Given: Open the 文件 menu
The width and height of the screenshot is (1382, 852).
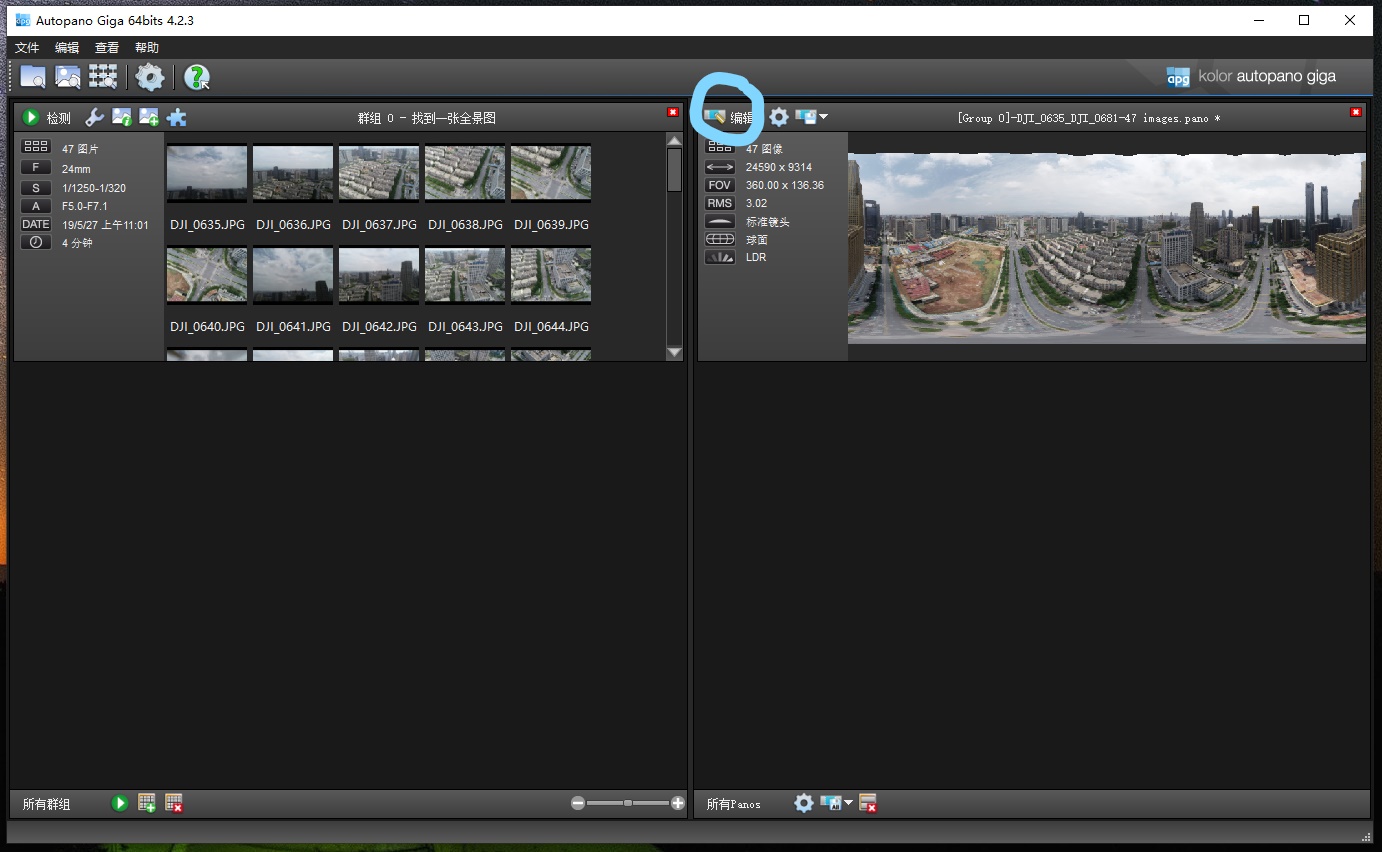Looking at the screenshot, I should (27, 48).
